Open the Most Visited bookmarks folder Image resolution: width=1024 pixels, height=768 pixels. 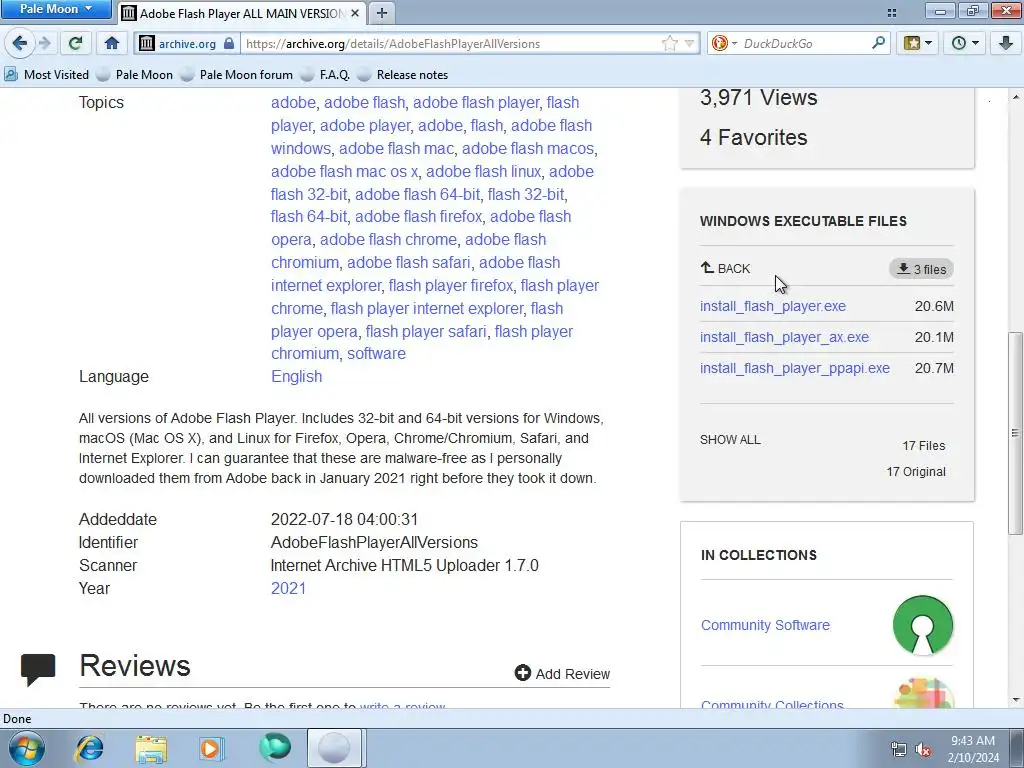[47, 74]
